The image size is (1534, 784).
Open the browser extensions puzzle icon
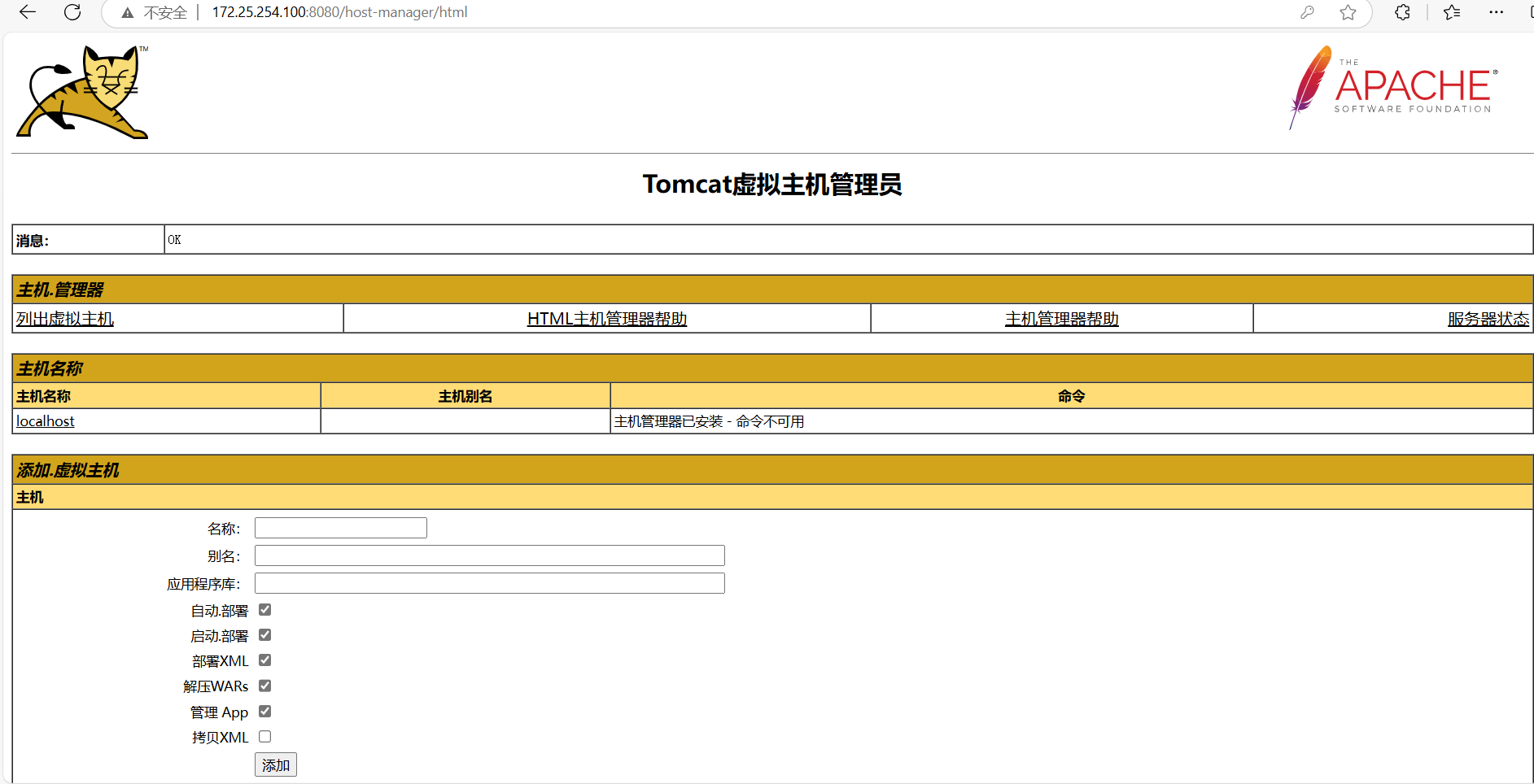[x=1402, y=12]
